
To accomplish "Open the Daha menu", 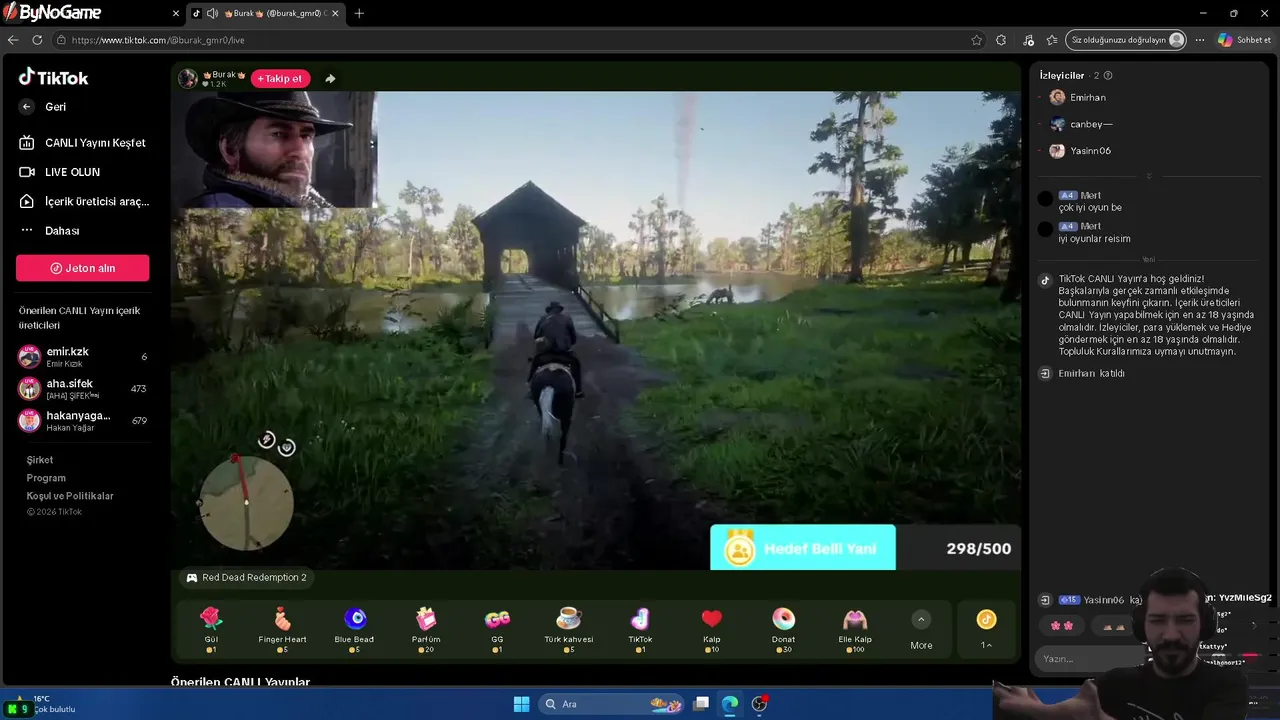I will 49,231.
